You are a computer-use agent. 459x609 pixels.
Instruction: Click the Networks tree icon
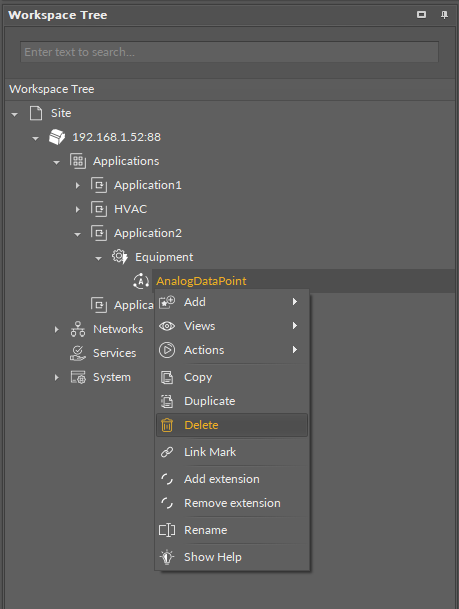(x=78, y=329)
